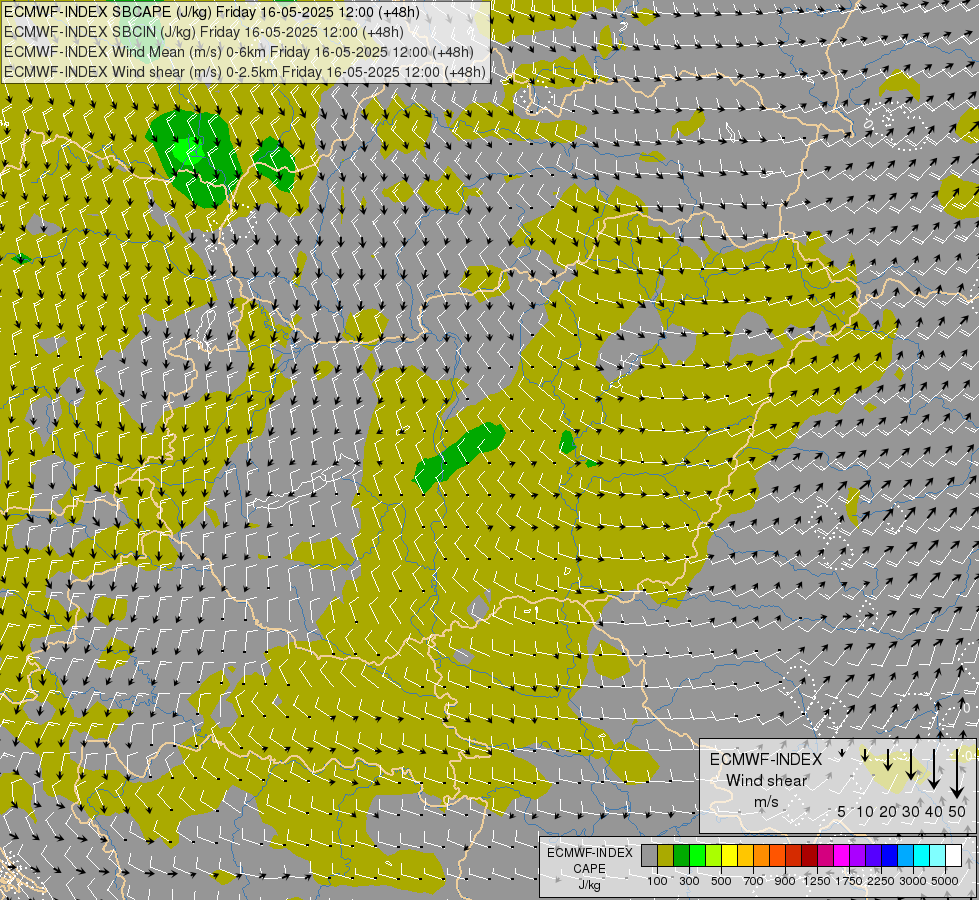Screen dimensions: 979x900
Task: Click the wind shear legend value 5
Action: [842, 811]
